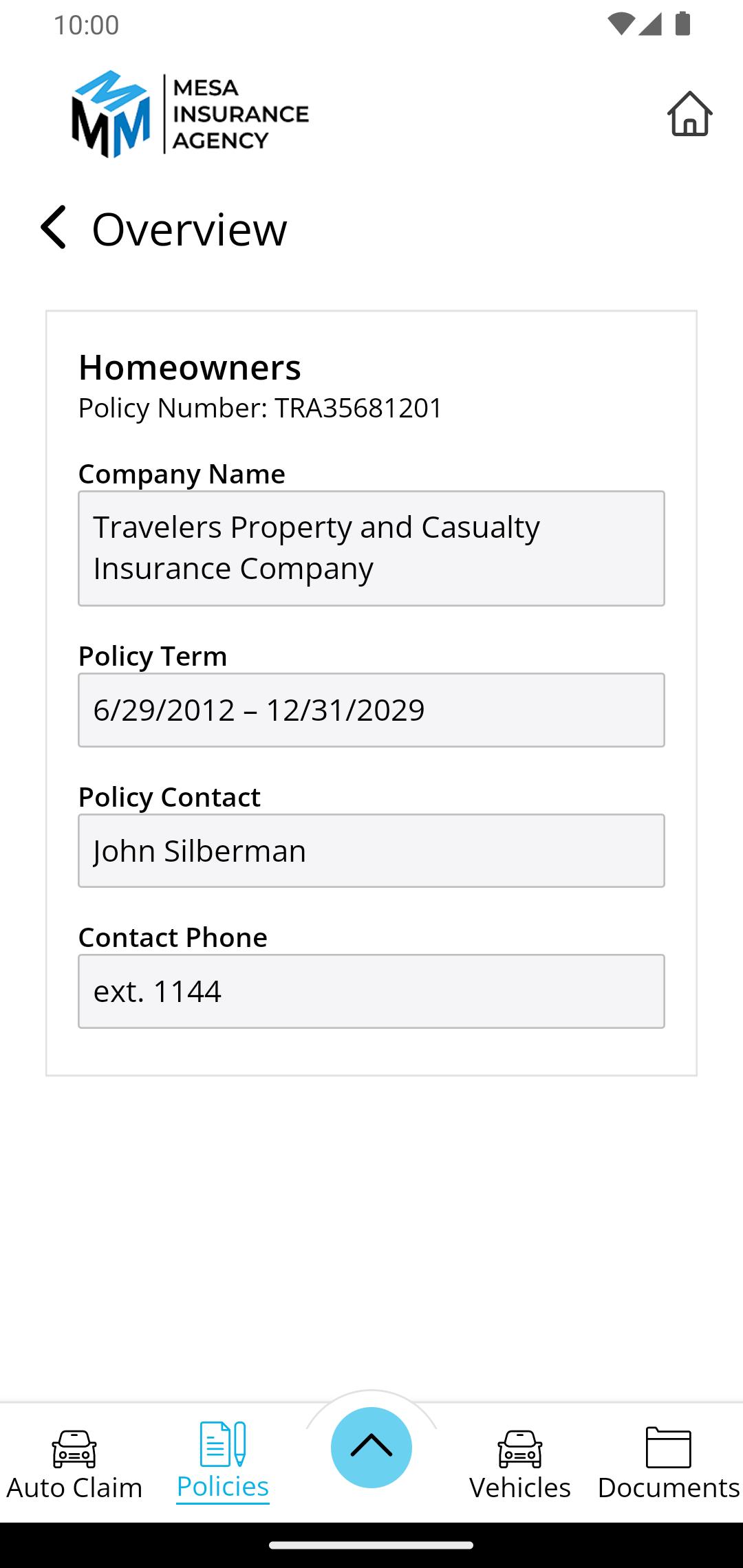Switch to the Documents tab label
Screen dimensions: 743x1568
(669, 1488)
